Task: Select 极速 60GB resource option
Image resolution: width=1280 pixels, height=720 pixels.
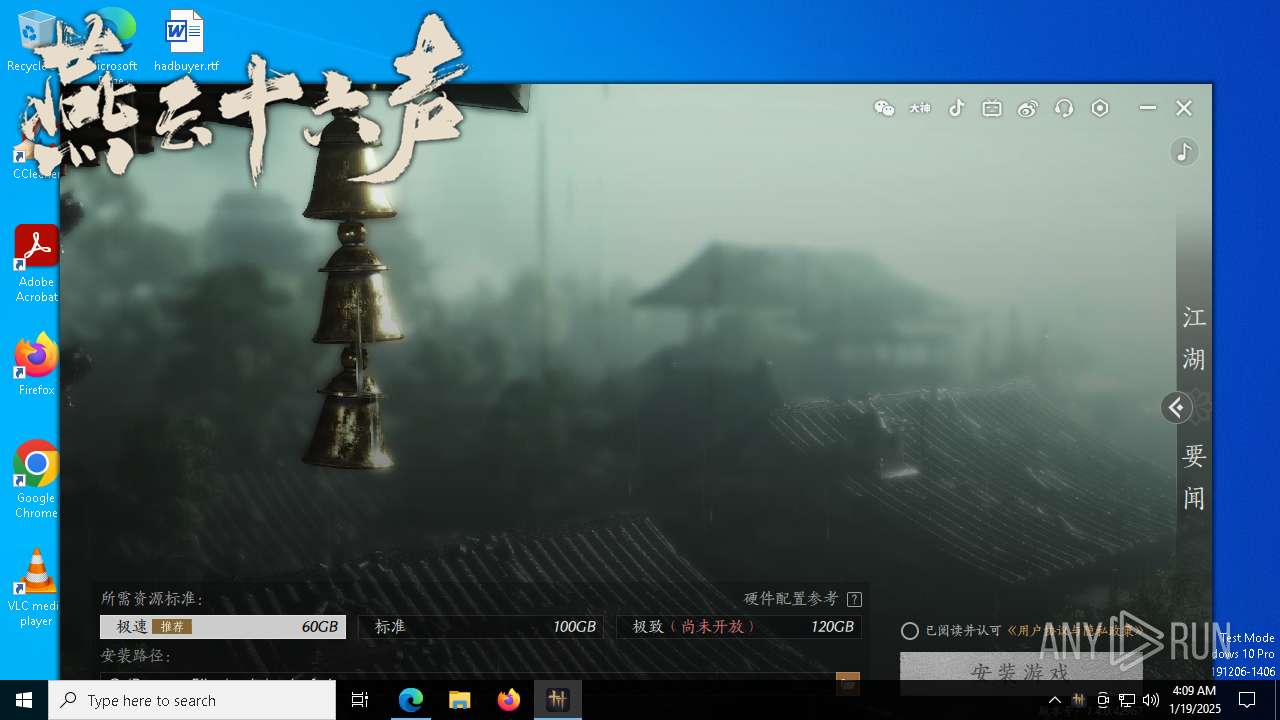Action: pos(223,627)
